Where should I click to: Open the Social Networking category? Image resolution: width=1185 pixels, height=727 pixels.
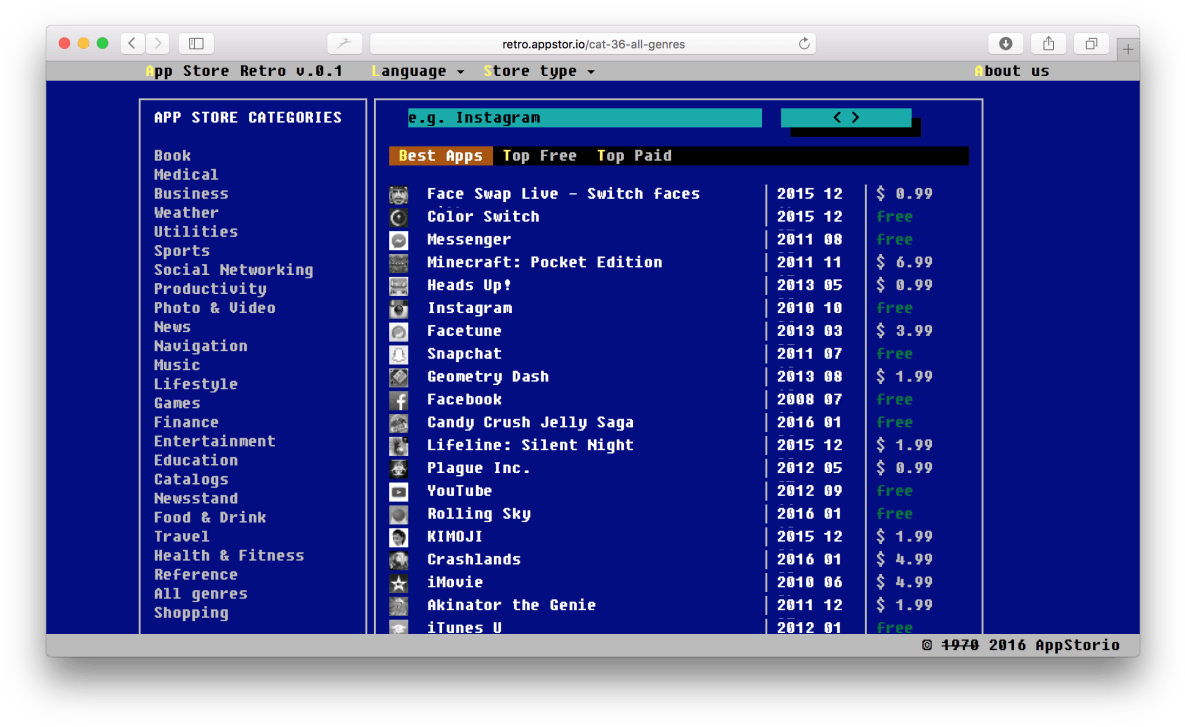click(x=234, y=270)
